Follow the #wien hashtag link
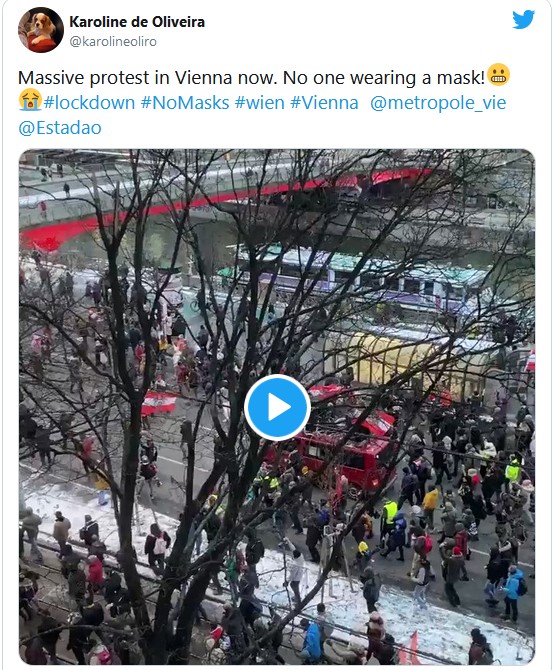Viewport: 552px width, 670px height. (260, 103)
